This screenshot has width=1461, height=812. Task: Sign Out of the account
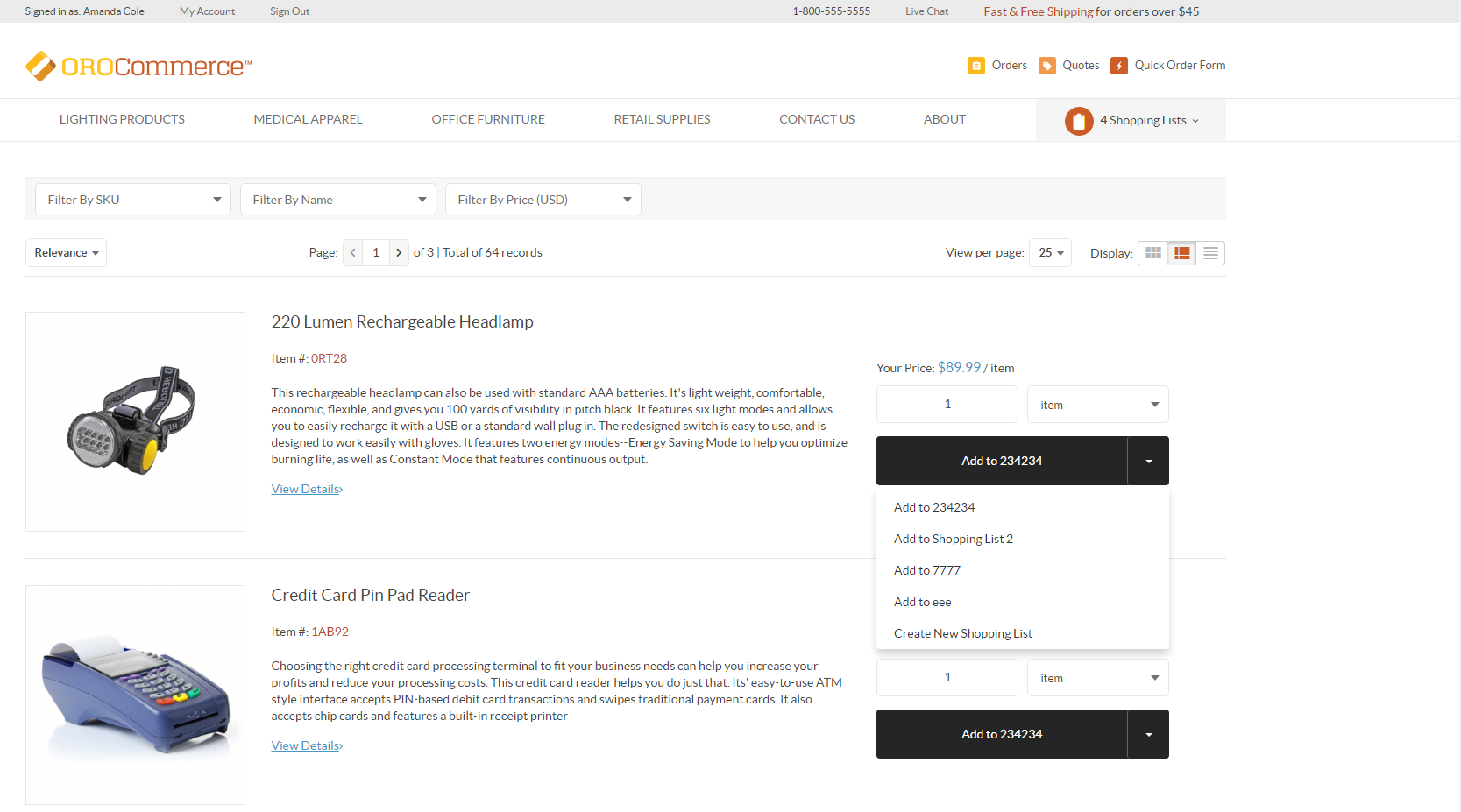[289, 11]
